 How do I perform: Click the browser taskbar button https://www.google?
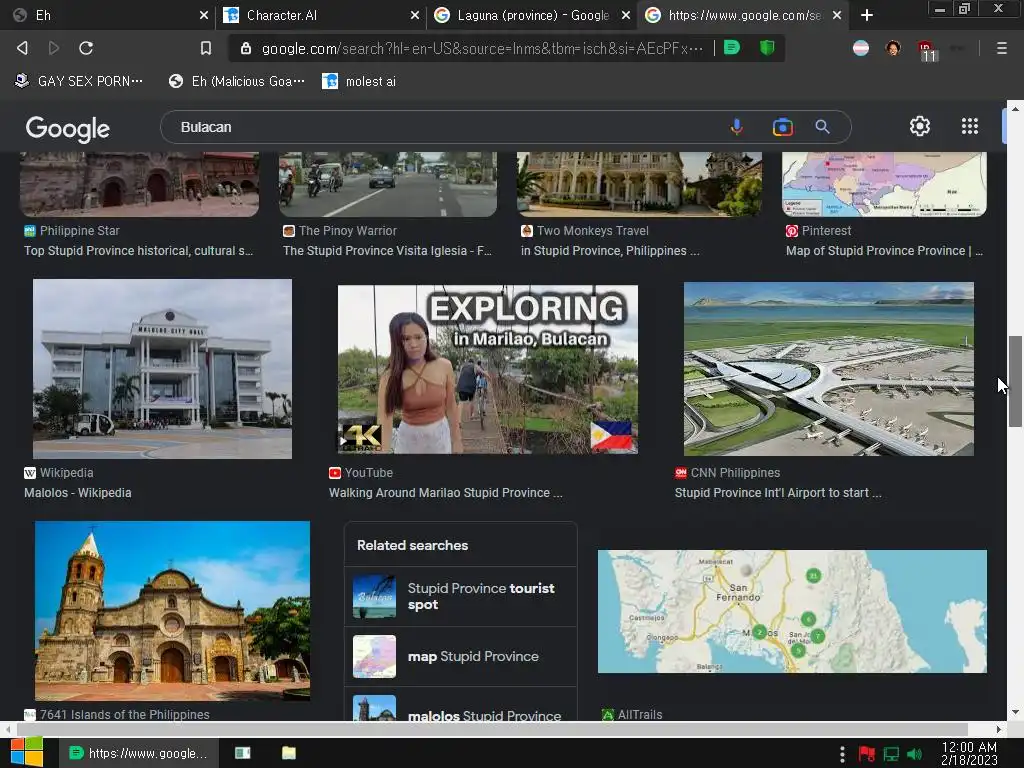(138, 753)
